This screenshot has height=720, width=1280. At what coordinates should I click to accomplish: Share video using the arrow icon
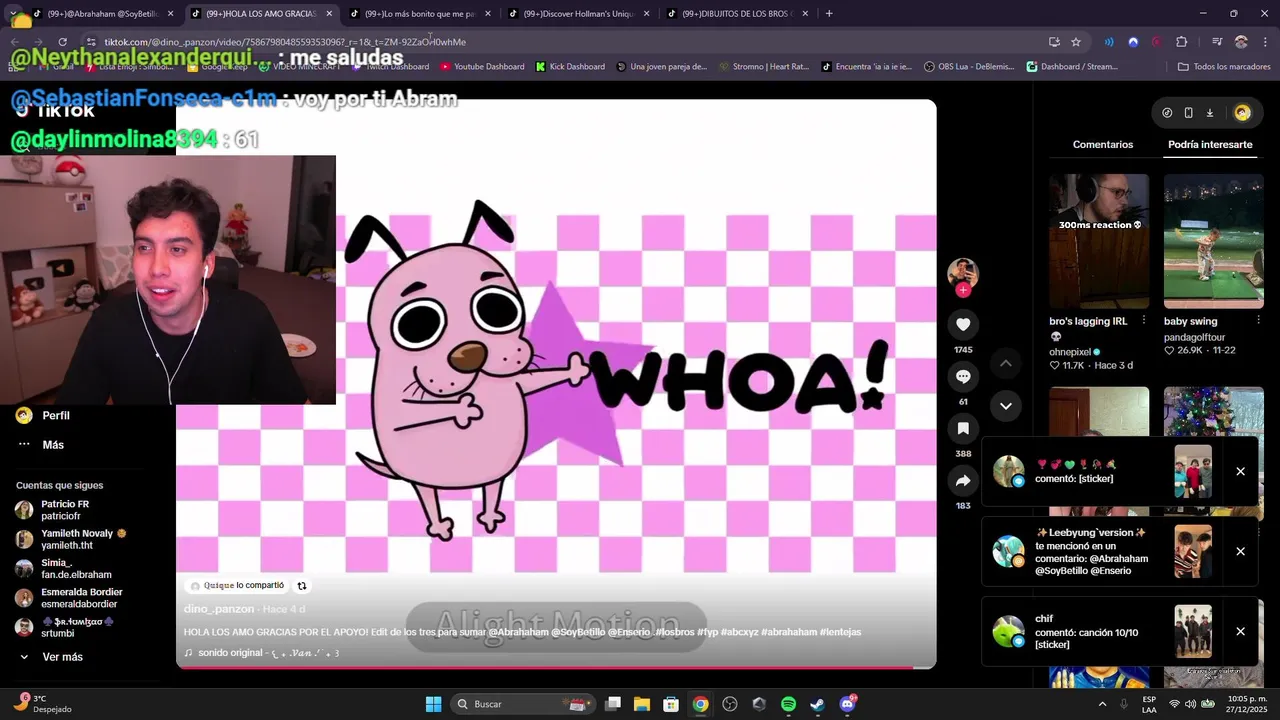click(963, 481)
